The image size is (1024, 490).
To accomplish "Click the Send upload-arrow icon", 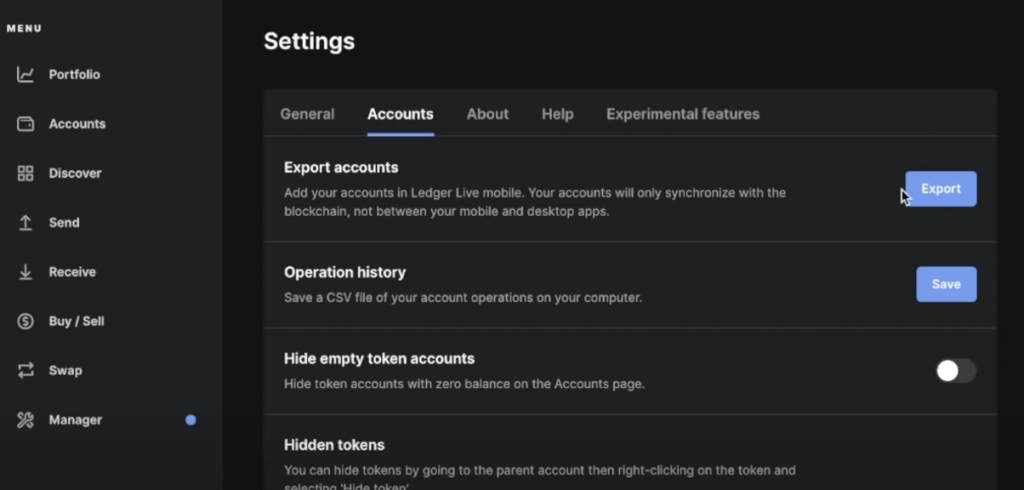I will [x=26, y=223].
